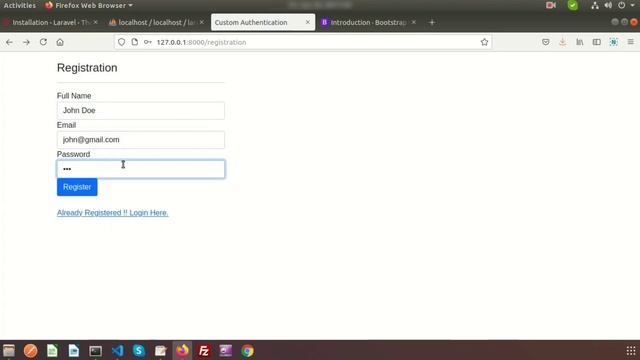Focus the Password input field

click(141, 169)
